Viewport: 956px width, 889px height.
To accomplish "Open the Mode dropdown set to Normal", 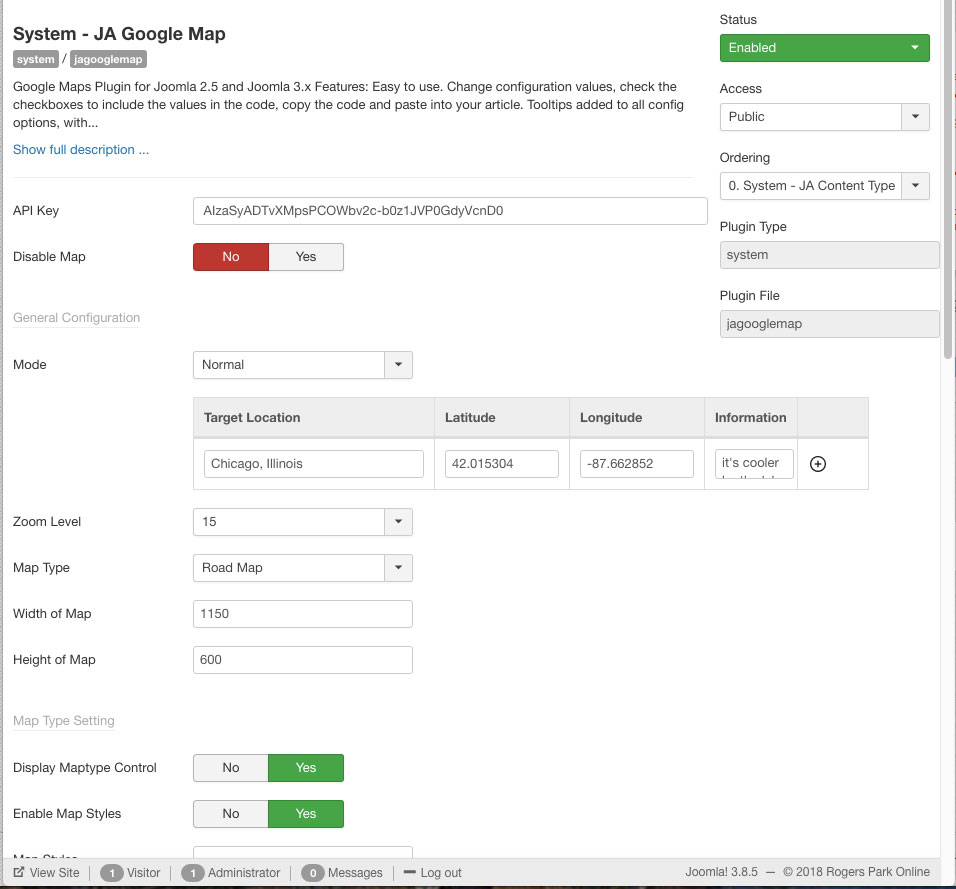I will [x=398, y=365].
